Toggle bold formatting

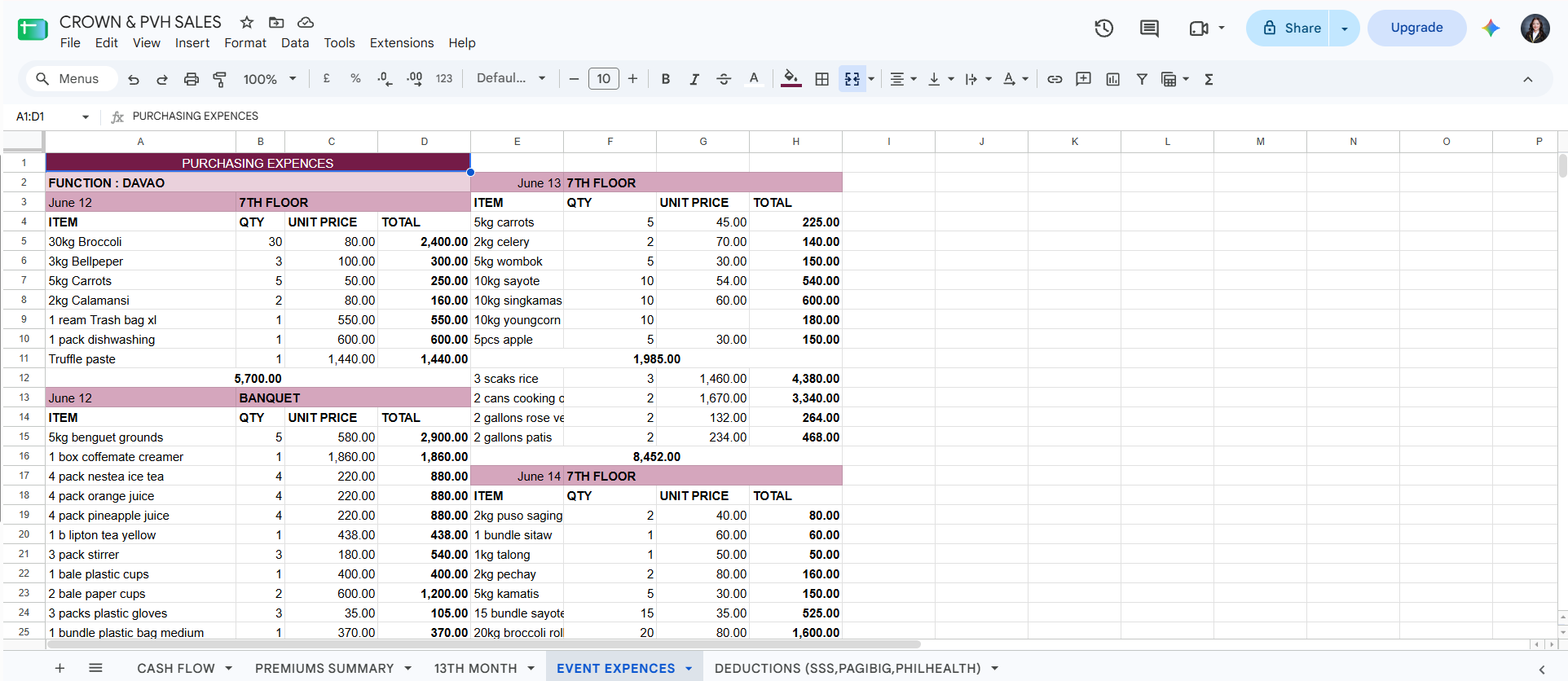click(666, 79)
